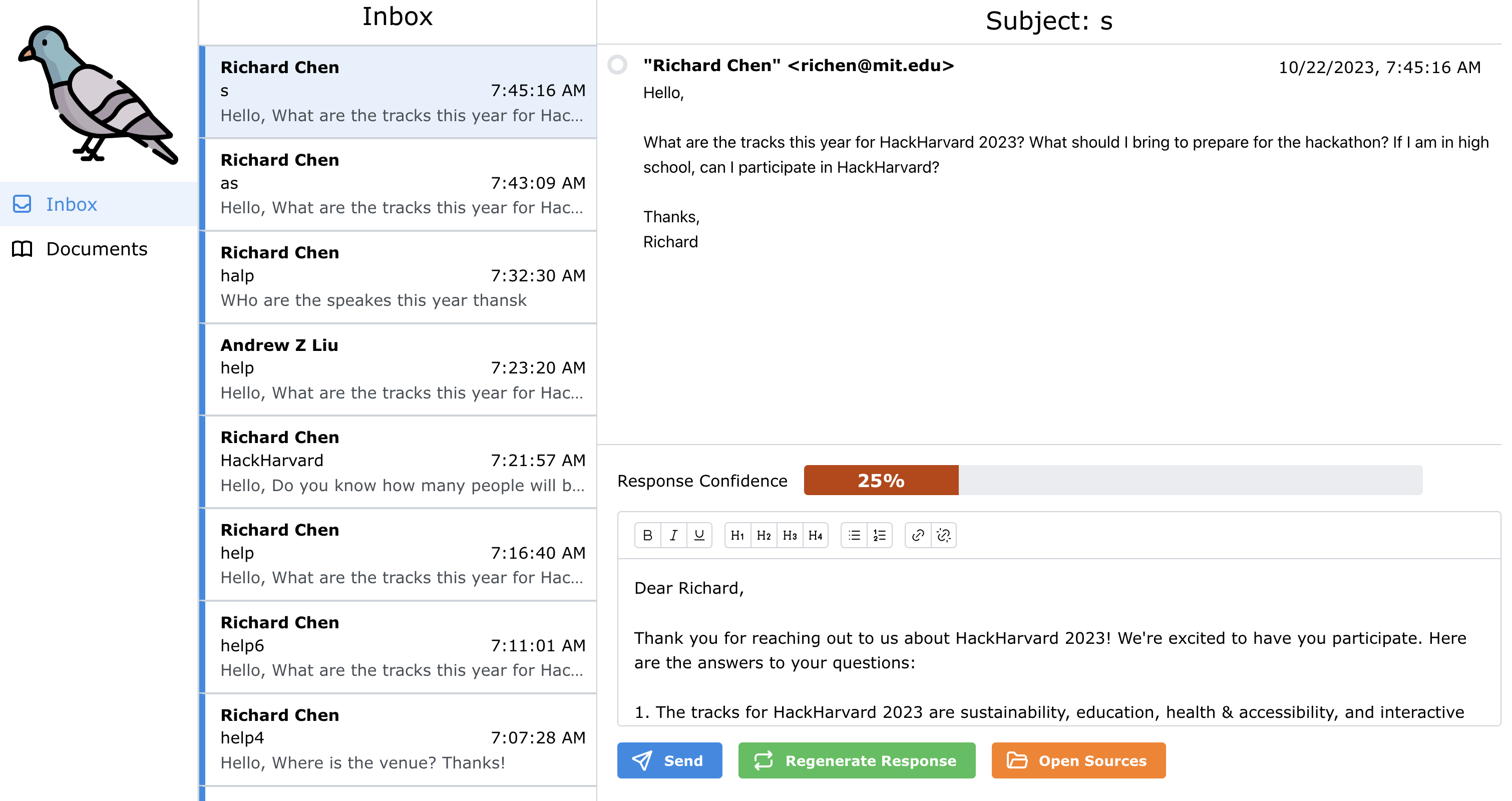The image size is (1512, 801).
Task: Apply Heading 1 style to the reply
Action: tap(738, 535)
